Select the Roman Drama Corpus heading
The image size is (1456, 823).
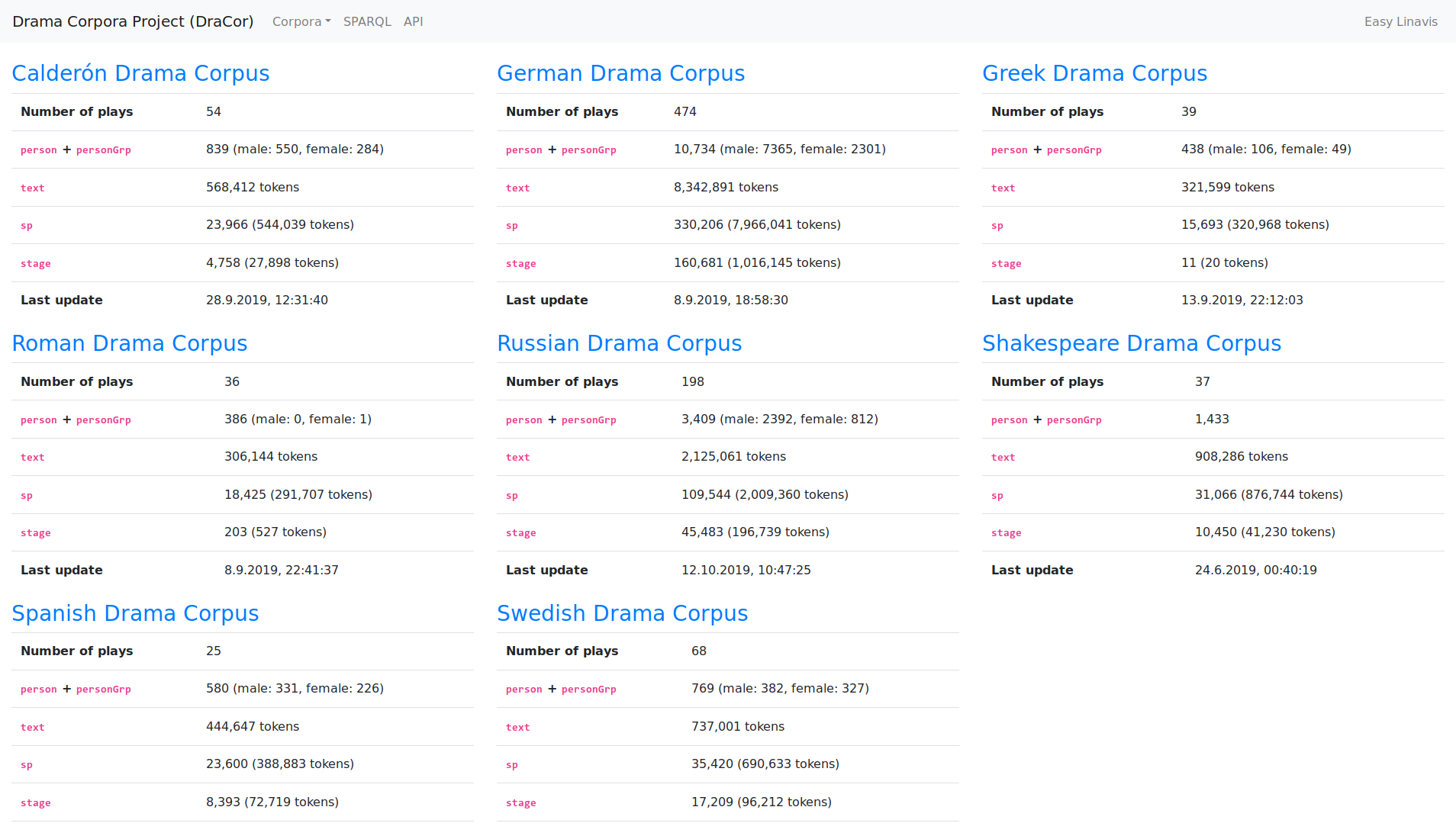pos(130,343)
